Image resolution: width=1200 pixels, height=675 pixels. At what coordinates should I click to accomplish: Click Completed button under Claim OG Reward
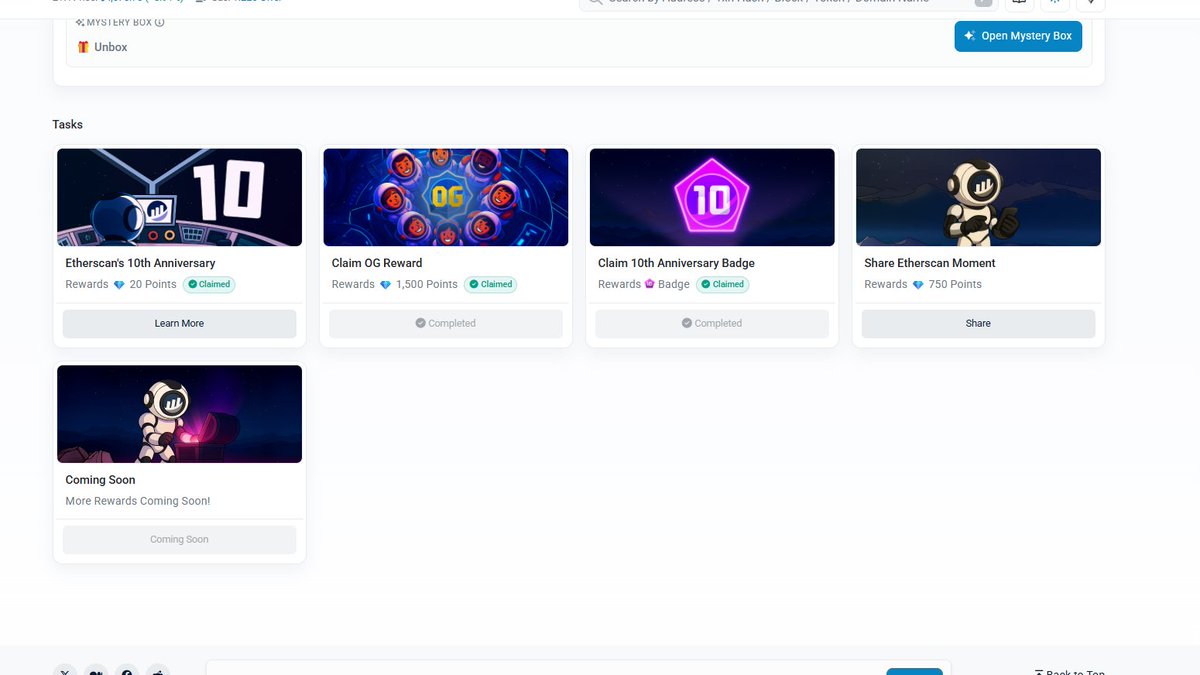446,323
